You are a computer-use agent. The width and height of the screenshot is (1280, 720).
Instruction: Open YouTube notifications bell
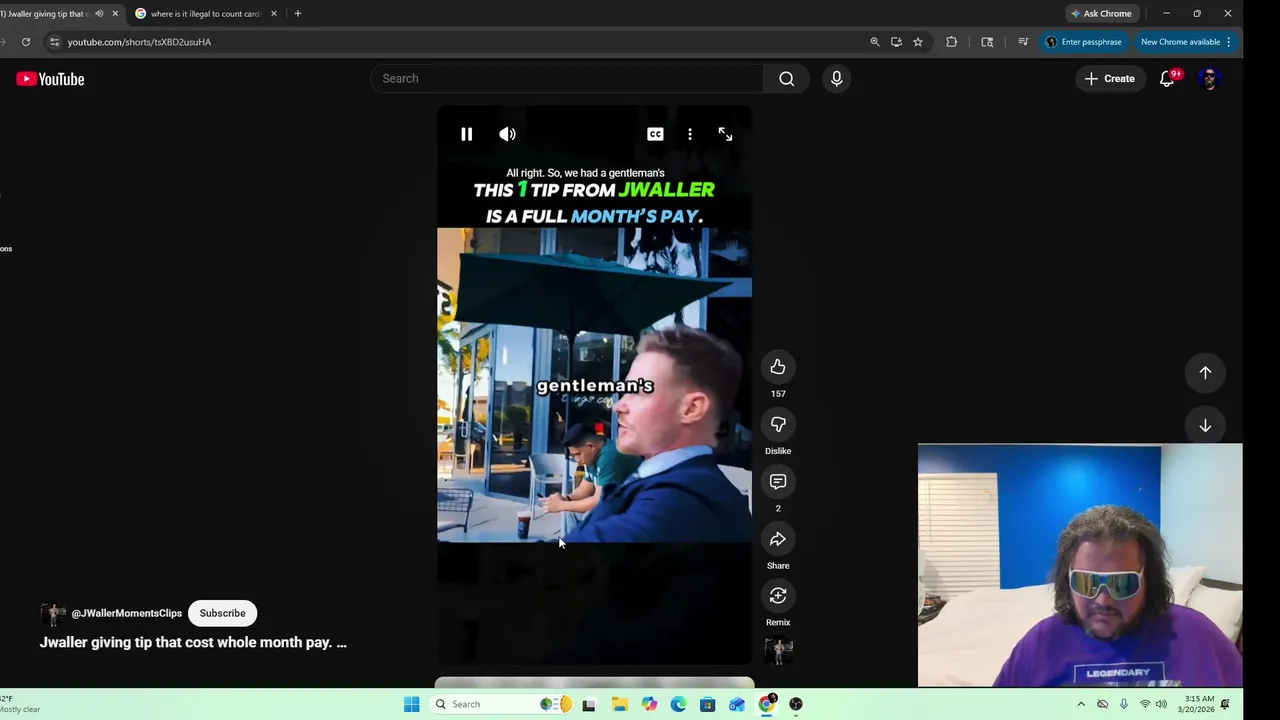pyautogui.click(x=1167, y=79)
